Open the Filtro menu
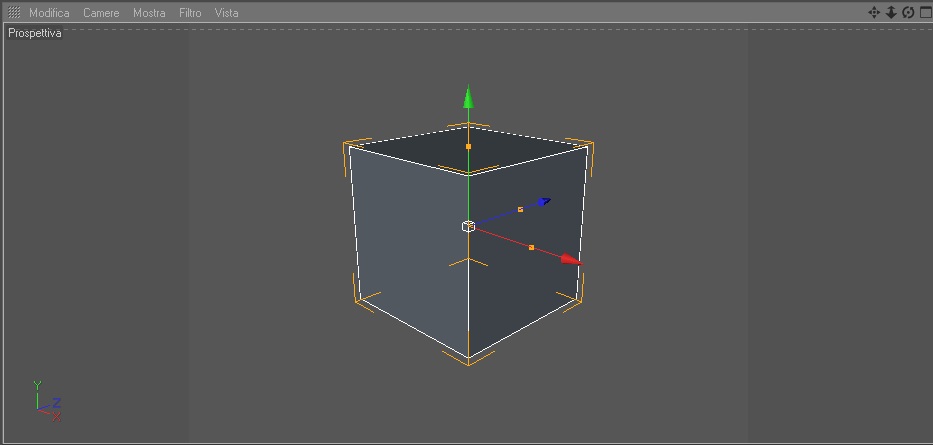This screenshot has height=445, width=933. [x=190, y=12]
